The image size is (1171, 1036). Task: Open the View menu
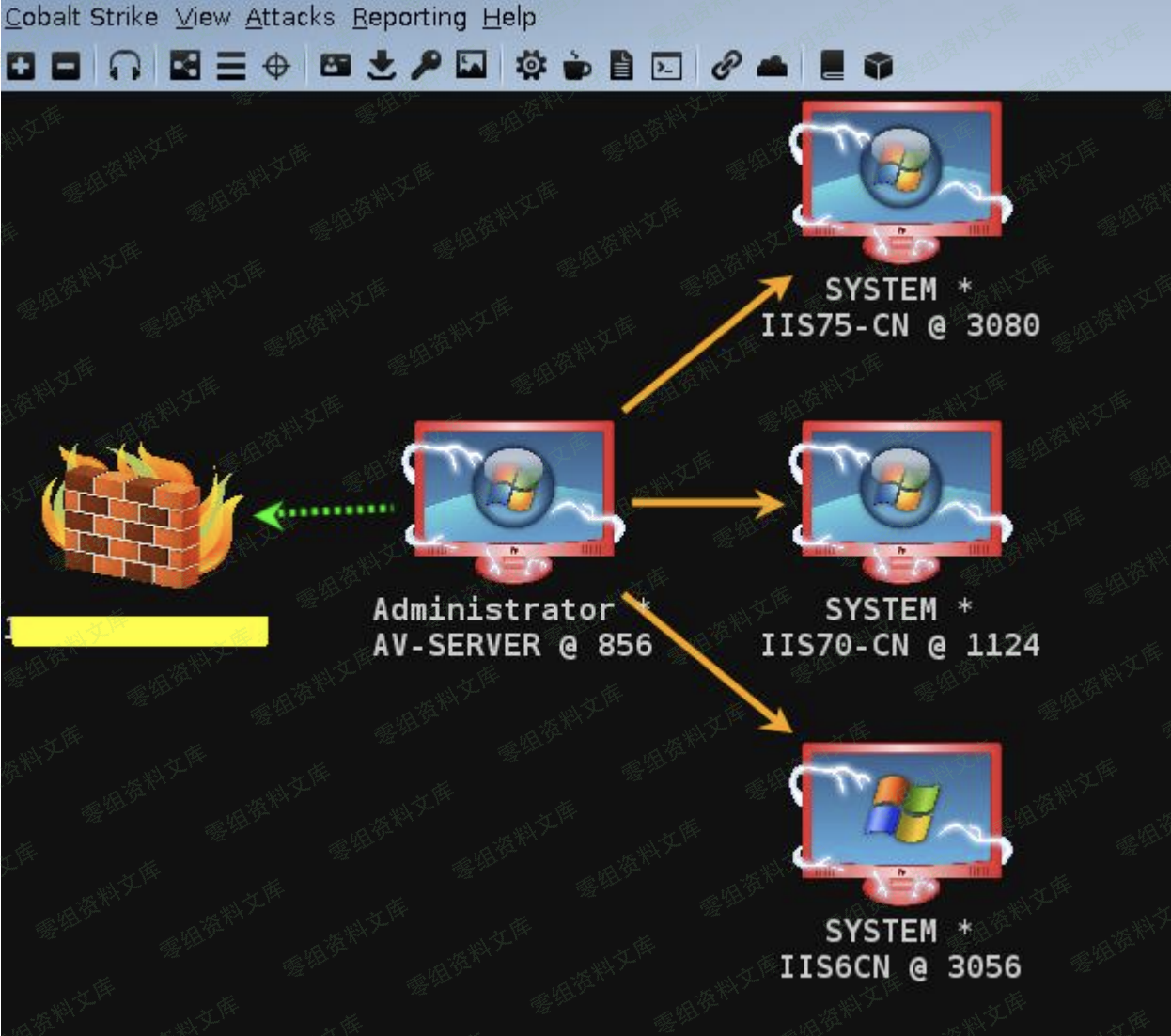pyautogui.click(x=202, y=17)
